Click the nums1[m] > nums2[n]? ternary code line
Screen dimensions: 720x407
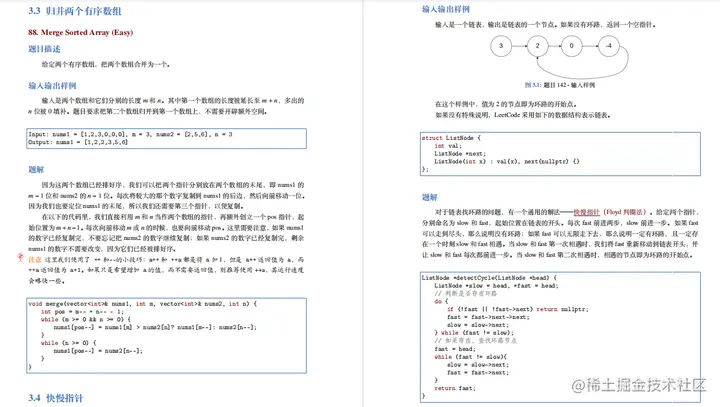155,327
